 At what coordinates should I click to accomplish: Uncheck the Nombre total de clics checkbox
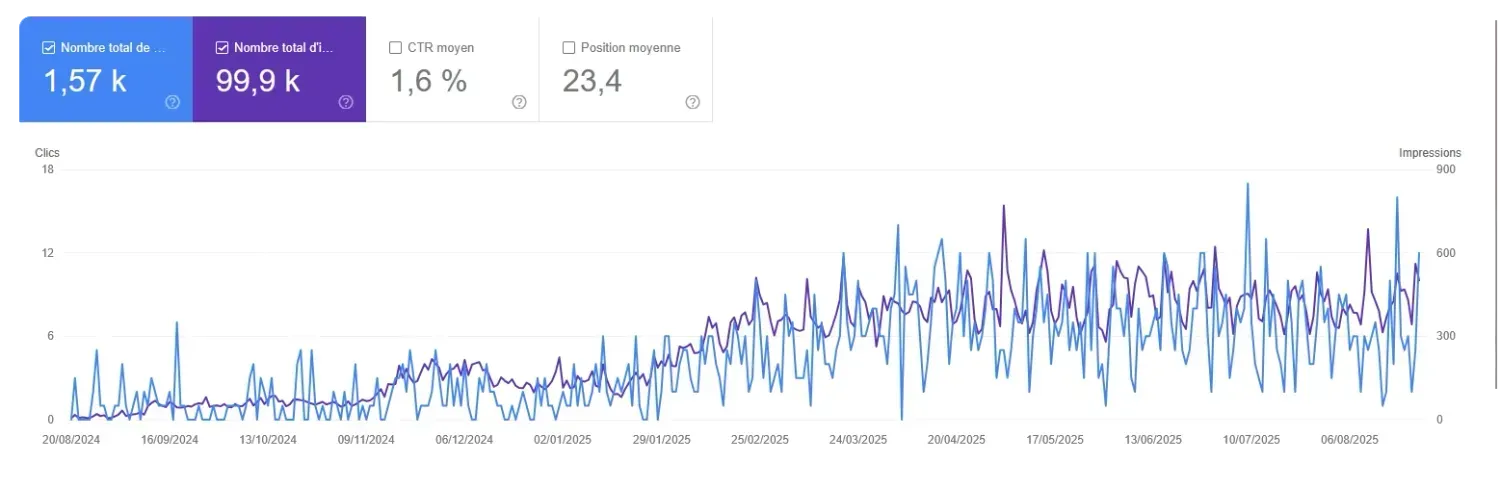pos(48,47)
